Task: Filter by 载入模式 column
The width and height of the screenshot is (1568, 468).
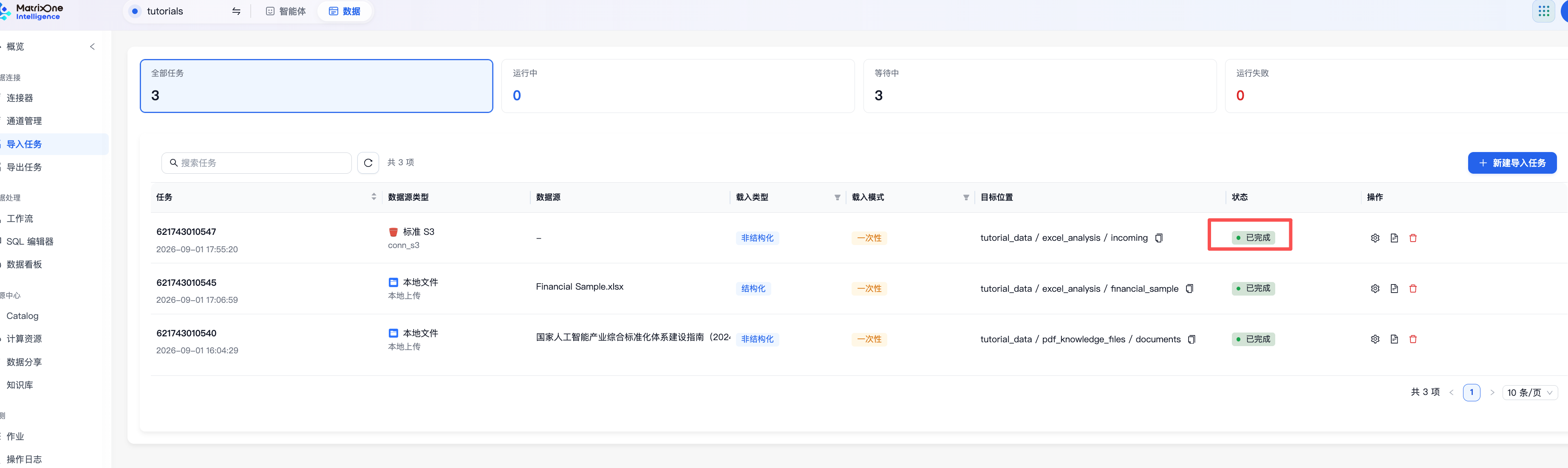Action: (x=966, y=197)
